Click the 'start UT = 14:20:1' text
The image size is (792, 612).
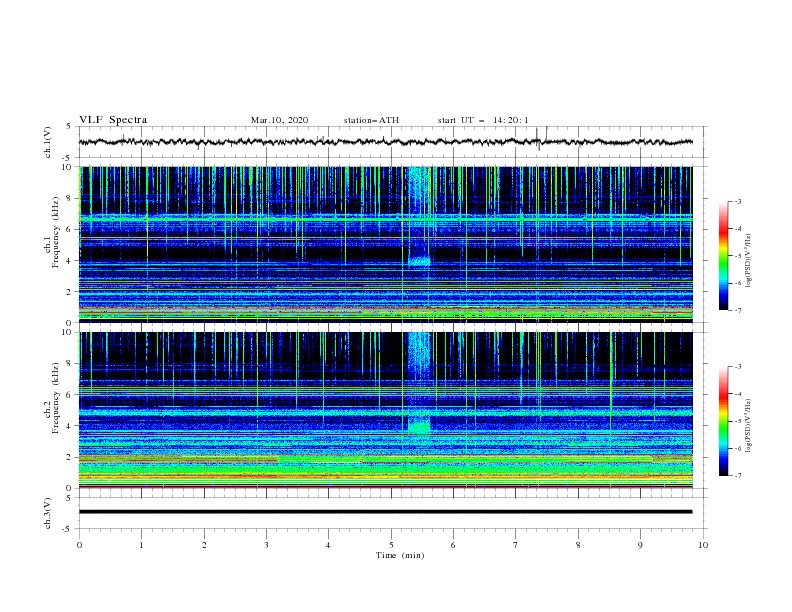[483, 120]
